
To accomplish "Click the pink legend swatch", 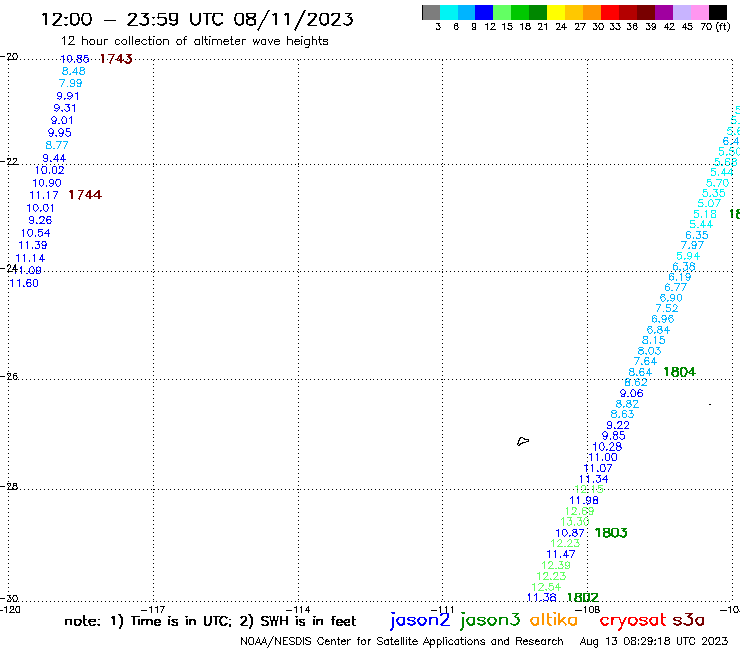I will pos(699,12).
